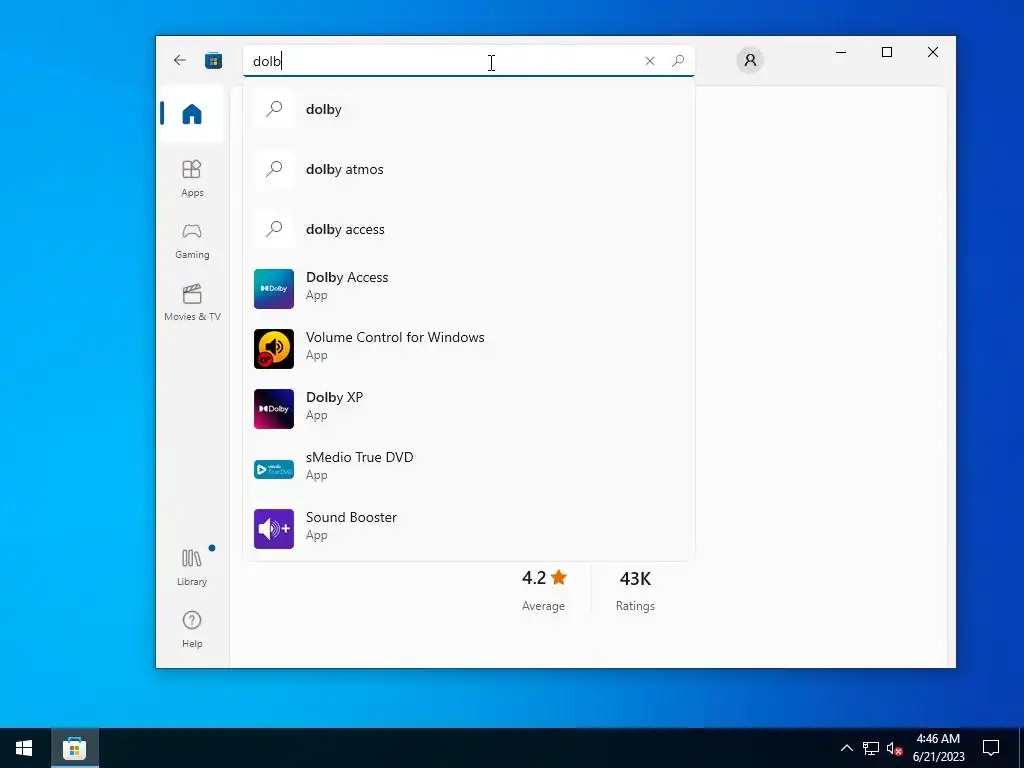Image resolution: width=1024 pixels, height=768 pixels.
Task: Click the magnifier beside 'dolby atmos' suggestion
Action: 274,168
